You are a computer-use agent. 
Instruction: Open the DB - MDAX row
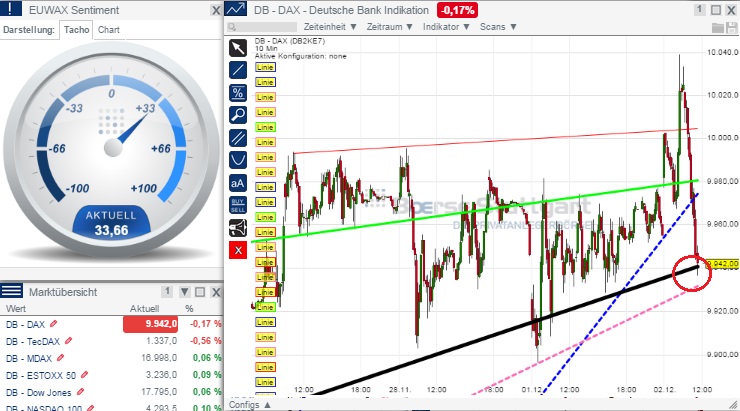[x=111, y=358]
